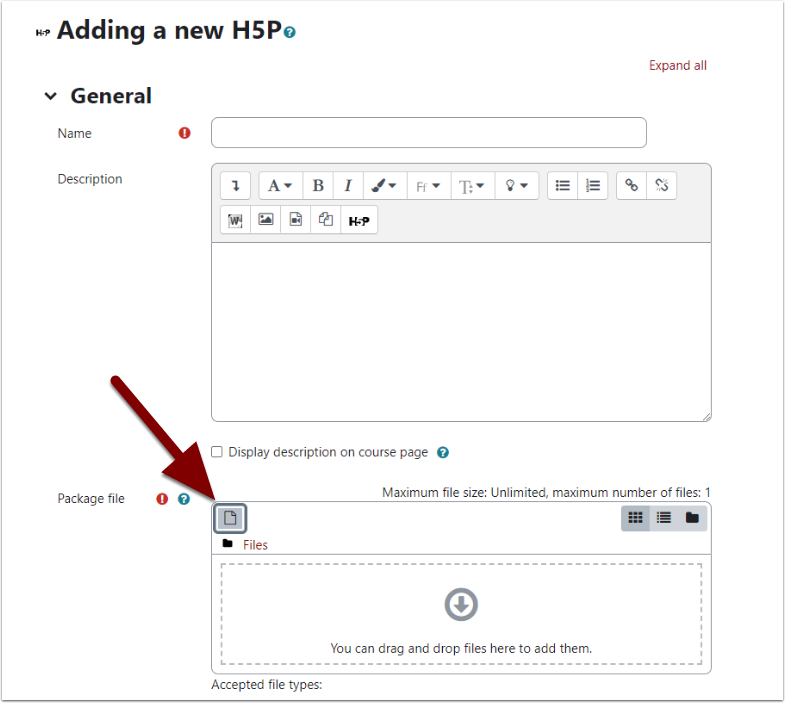The width and height of the screenshot is (785, 703).
Task: Open the paragraph styles A dropdown
Action: tap(280, 186)
